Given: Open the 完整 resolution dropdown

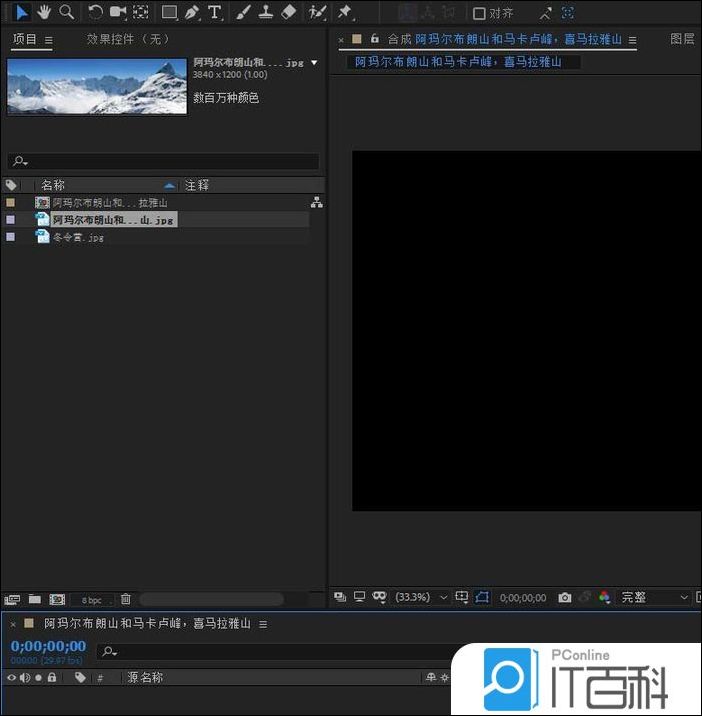Looking at the screenshot, I should pos(655,597).
